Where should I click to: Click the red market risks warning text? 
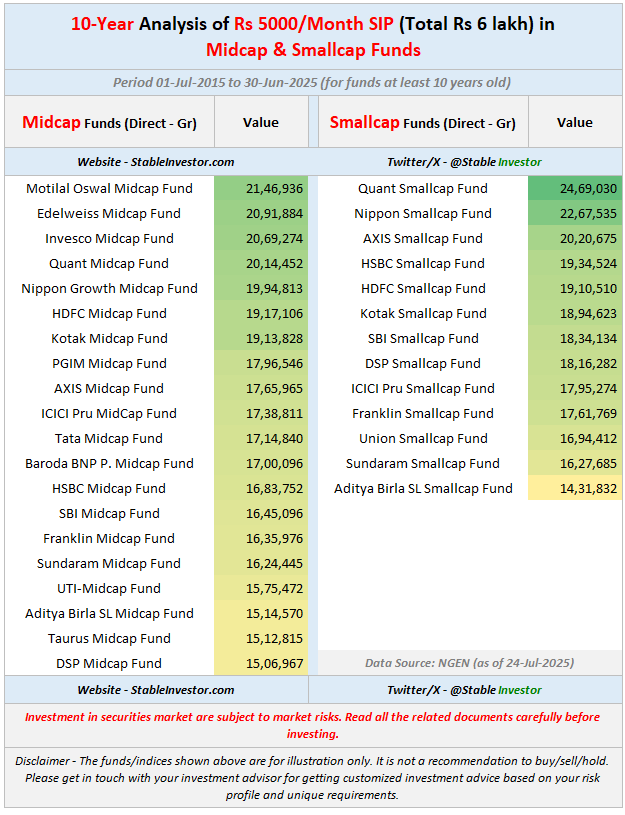pos(312,725)
